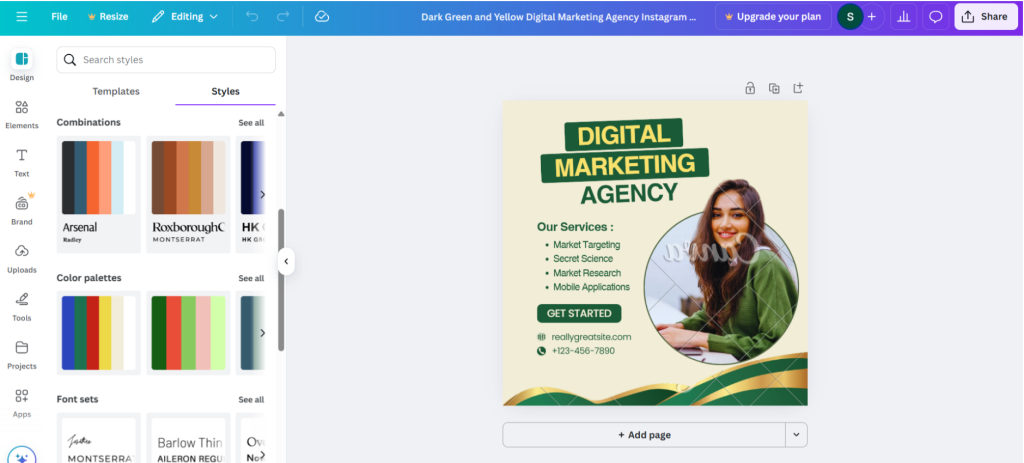This screenshot has width=1024, height=463.
Task: Click the Resize option with crown
Action: pyautogui.click(x=108, y=17)
